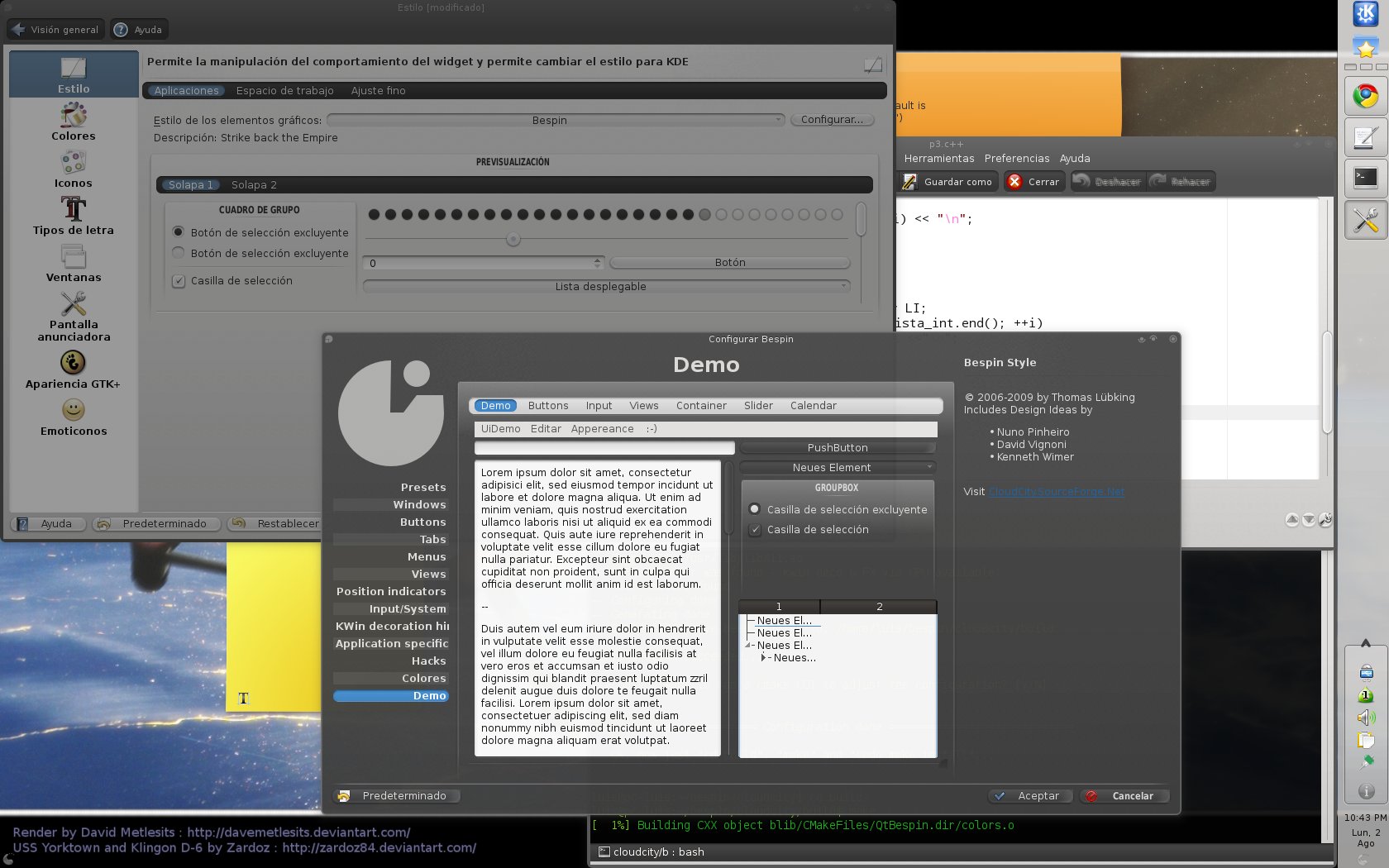Click the green update notifier tray icon
This screenshot has width=1389, height=868.
coord(1366,695)
